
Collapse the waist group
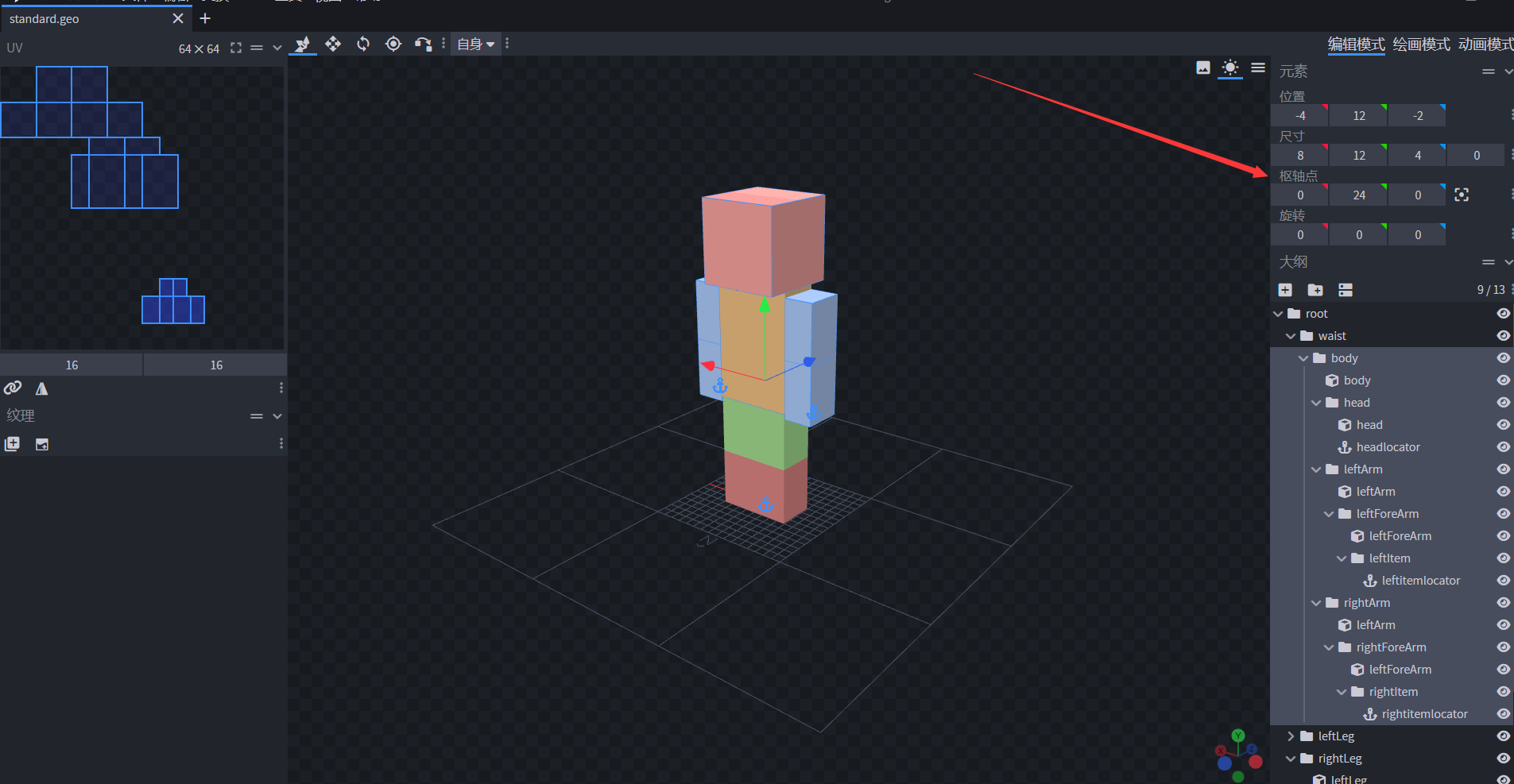pos(1291,336)
